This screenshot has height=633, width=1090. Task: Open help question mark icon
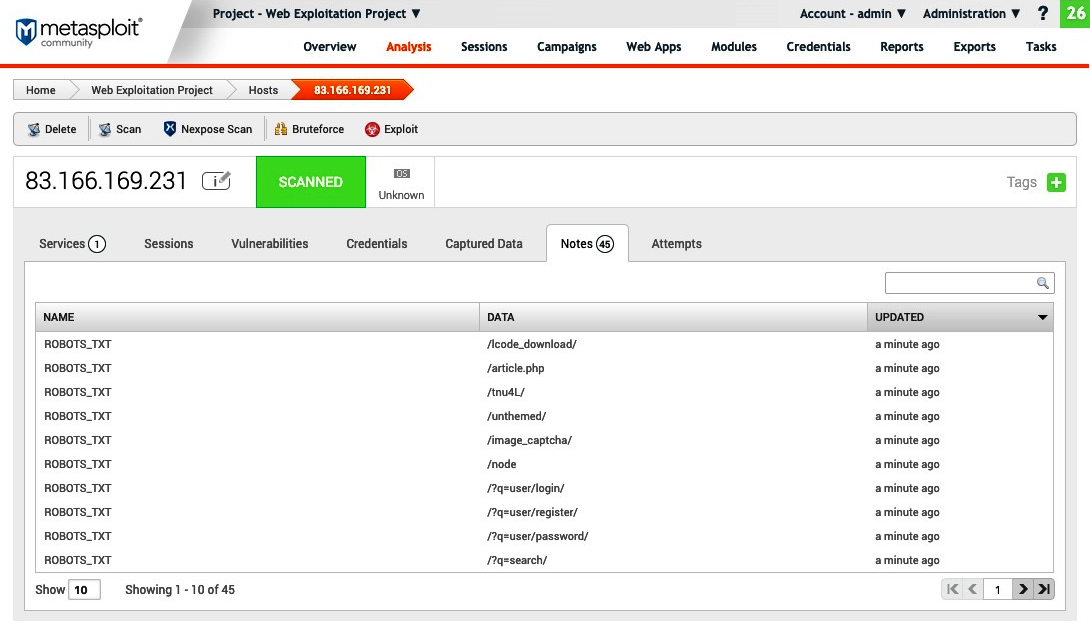1043,14
